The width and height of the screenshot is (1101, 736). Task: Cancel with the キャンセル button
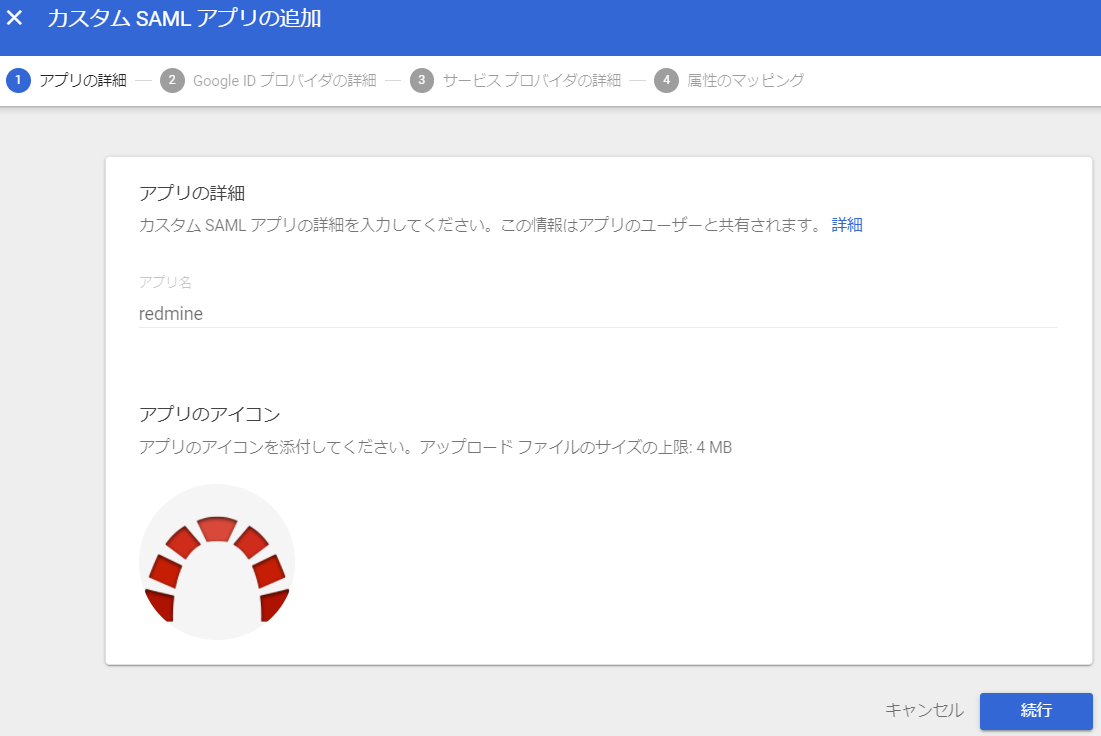point(924,710)
